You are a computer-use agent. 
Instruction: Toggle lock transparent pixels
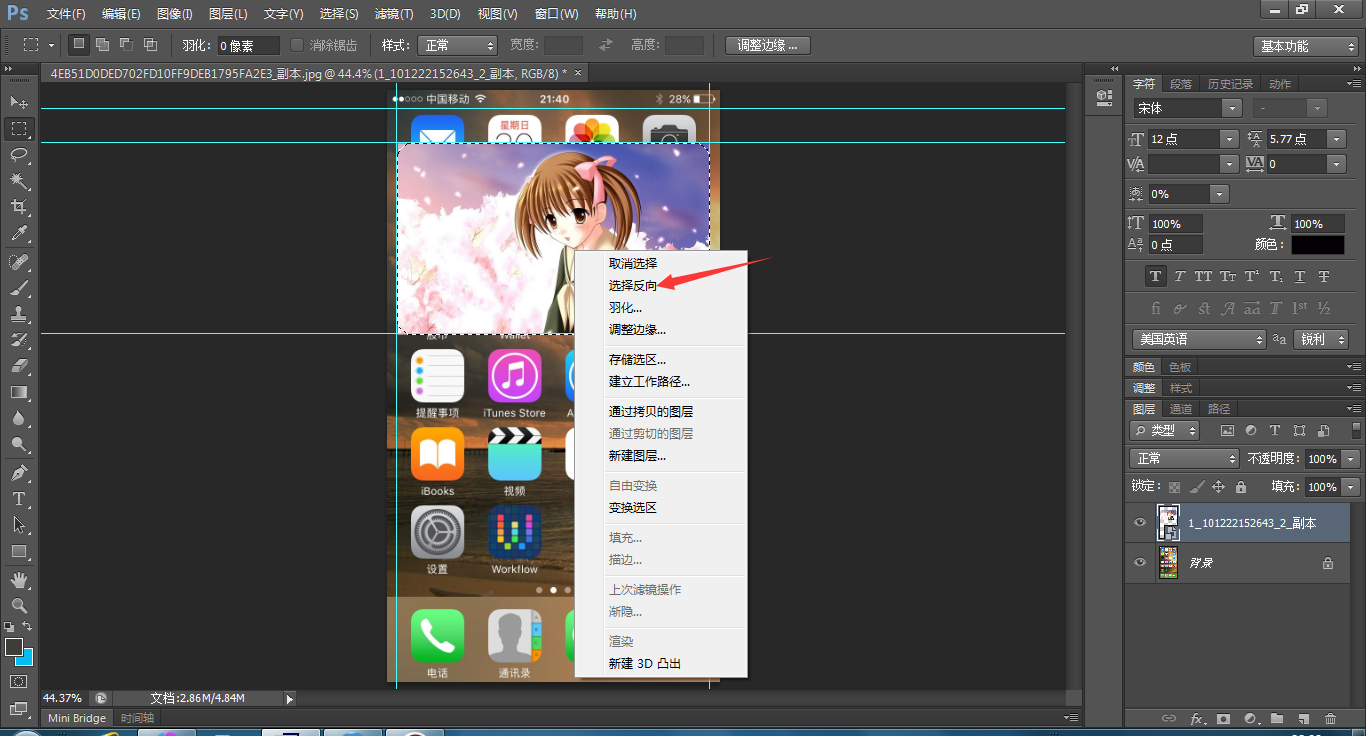(1174, 487)
